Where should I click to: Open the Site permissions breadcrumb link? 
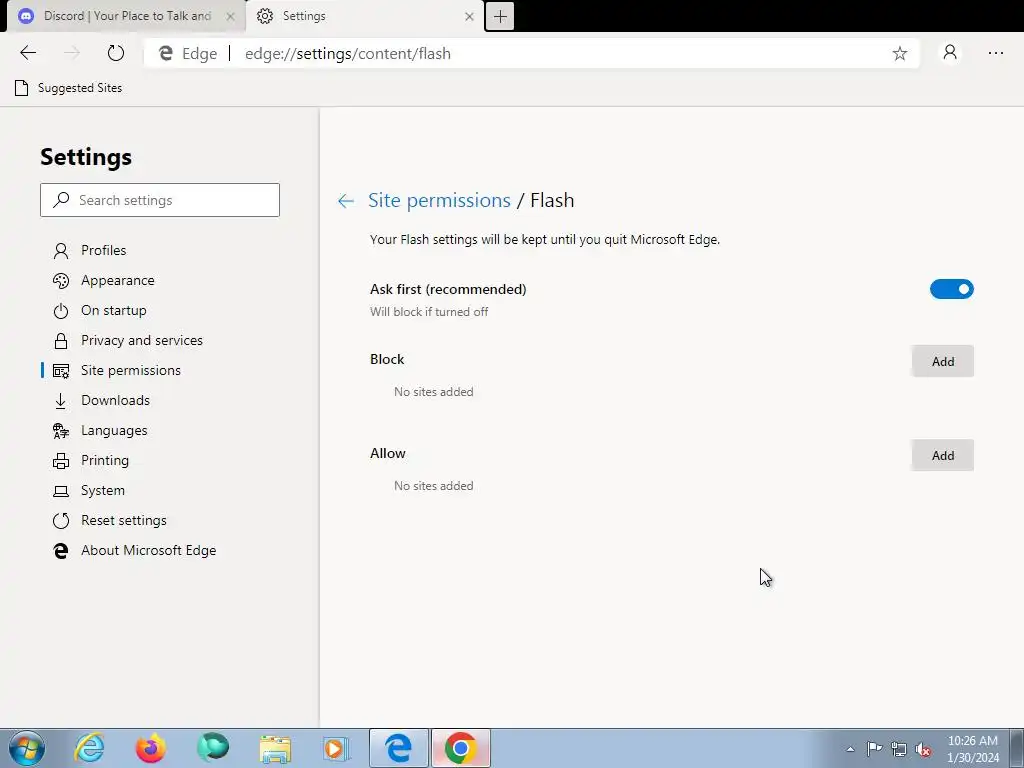(439, 200)
